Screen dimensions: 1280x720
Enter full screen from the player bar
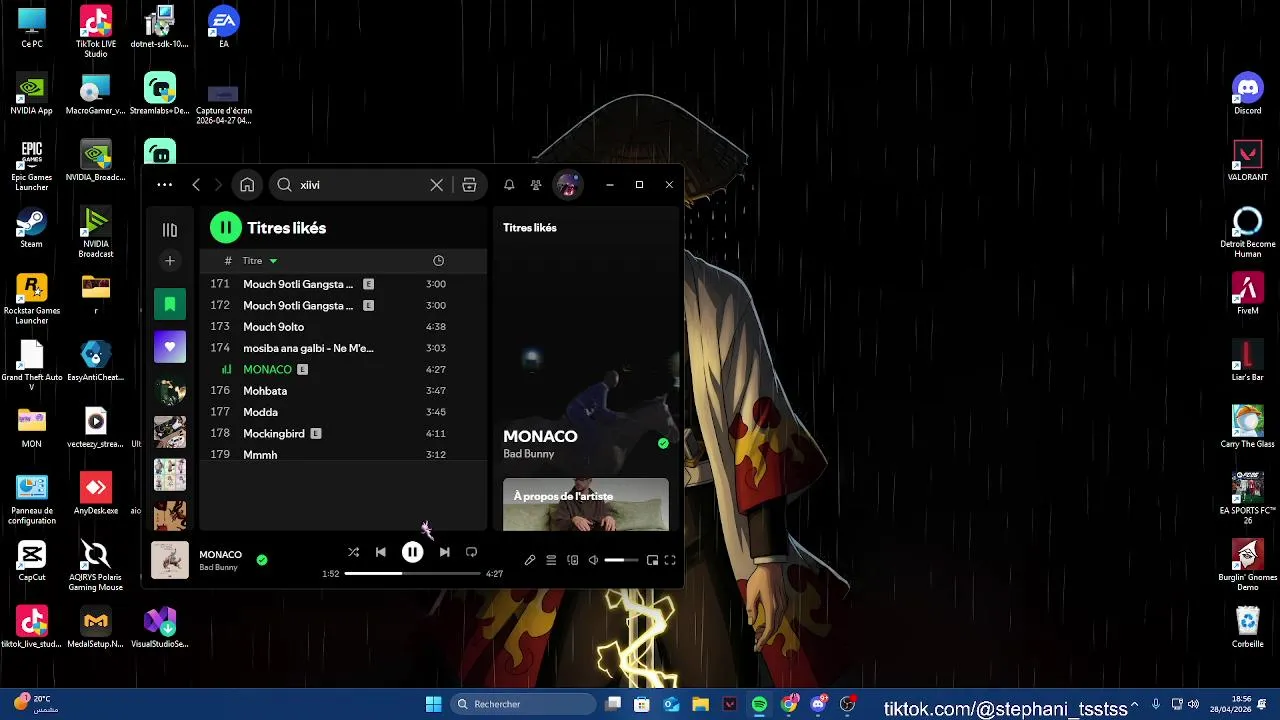click(670, 561)
